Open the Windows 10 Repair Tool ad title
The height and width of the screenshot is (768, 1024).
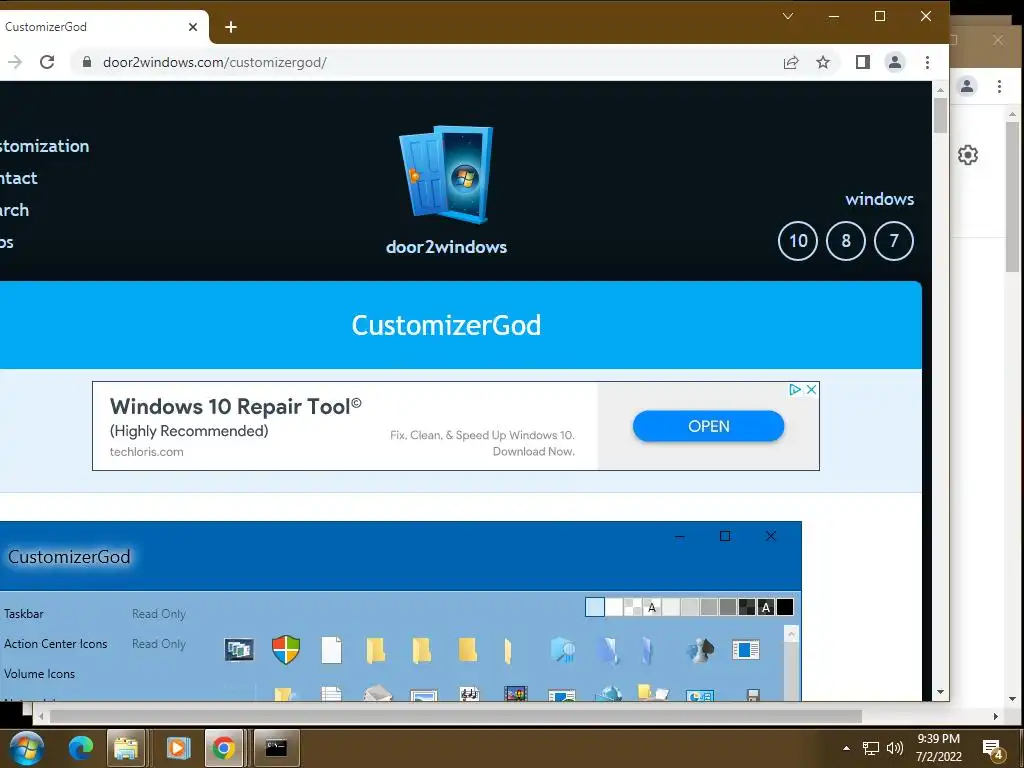235,406
